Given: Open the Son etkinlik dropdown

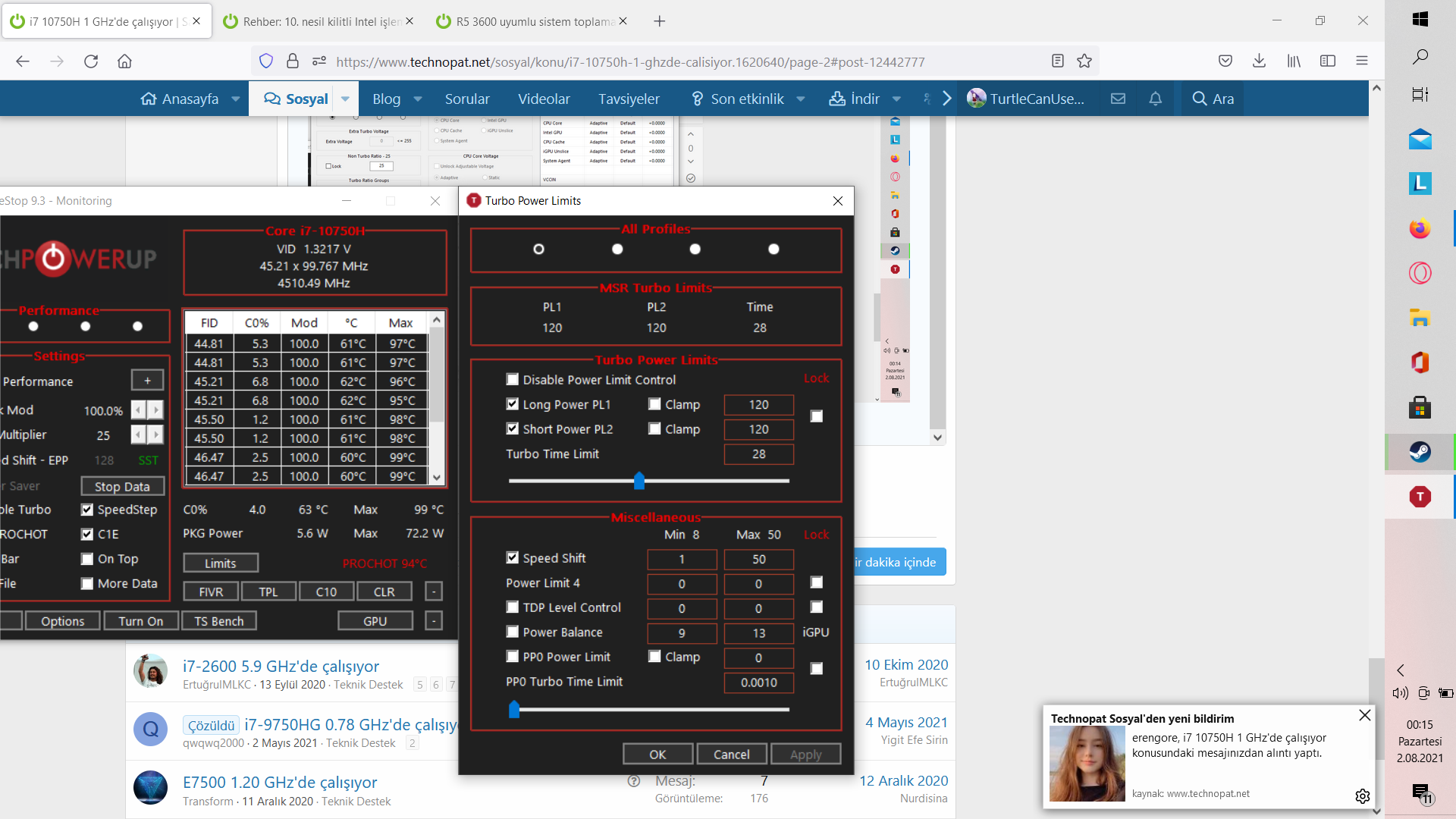Looking at the screenshot, I should tap(801, 99).
